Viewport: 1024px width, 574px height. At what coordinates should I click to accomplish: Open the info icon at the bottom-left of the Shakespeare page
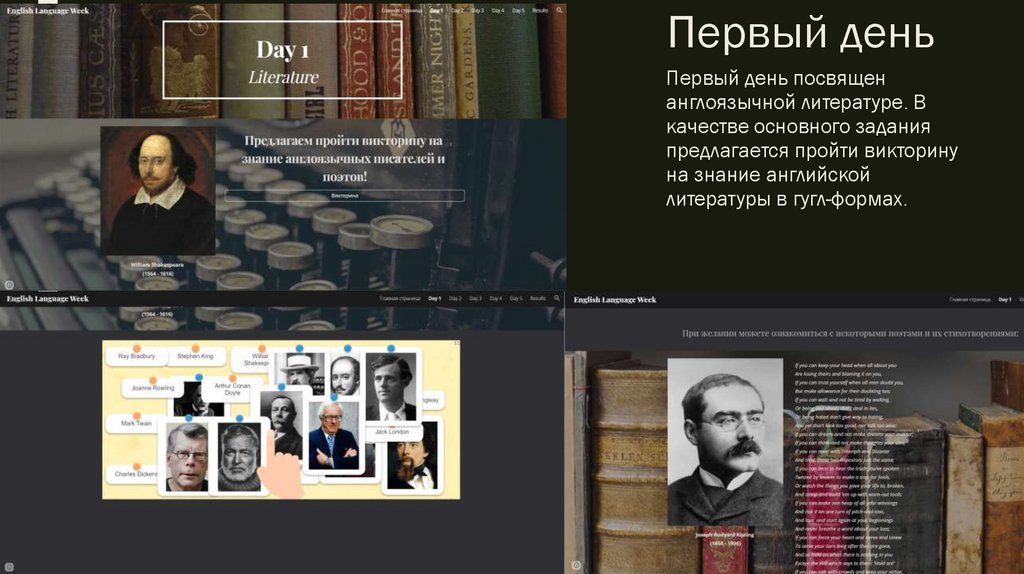9,285
